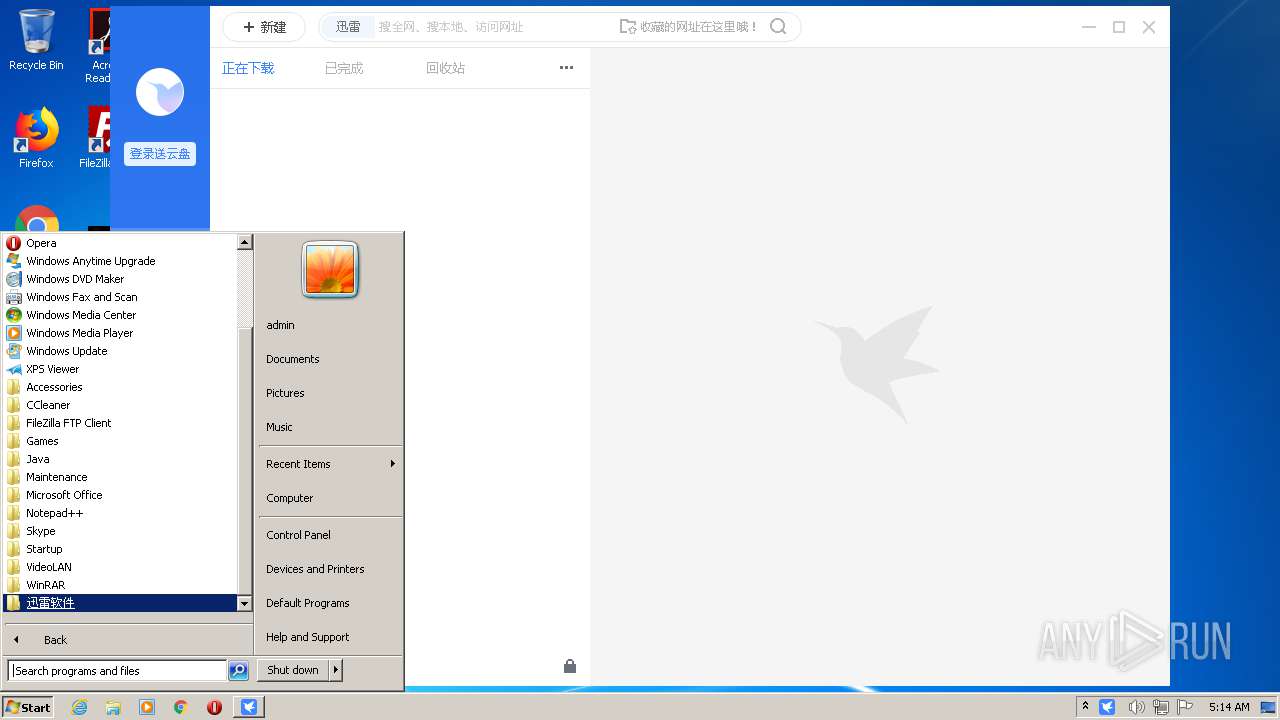The width and height of the screenshot is (1280, 720).
Task: Open Control Panel
Action: pos(330,535)
